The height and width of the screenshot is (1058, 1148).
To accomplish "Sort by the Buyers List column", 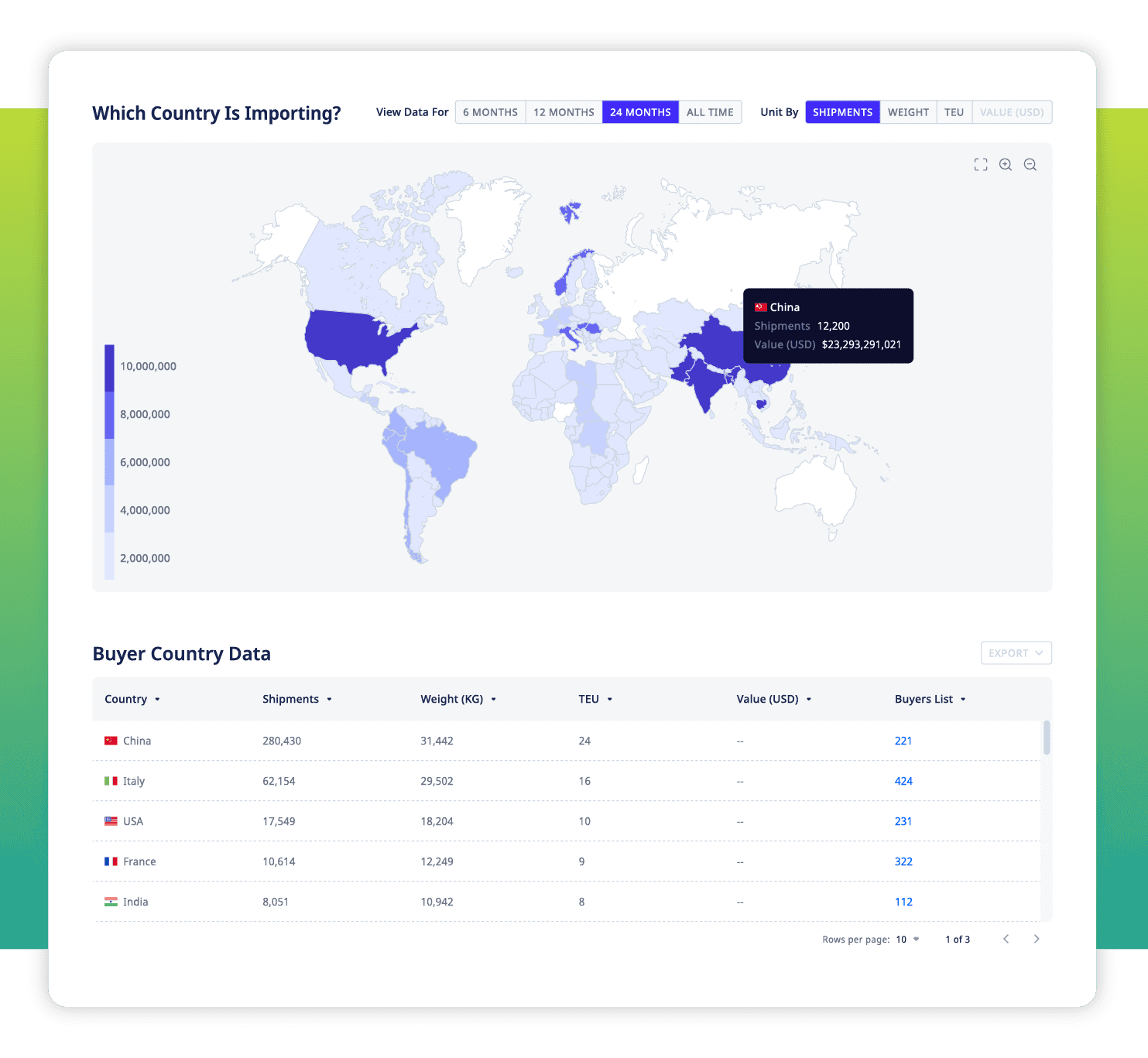I will pyautogui.click(x=930, y=699).
